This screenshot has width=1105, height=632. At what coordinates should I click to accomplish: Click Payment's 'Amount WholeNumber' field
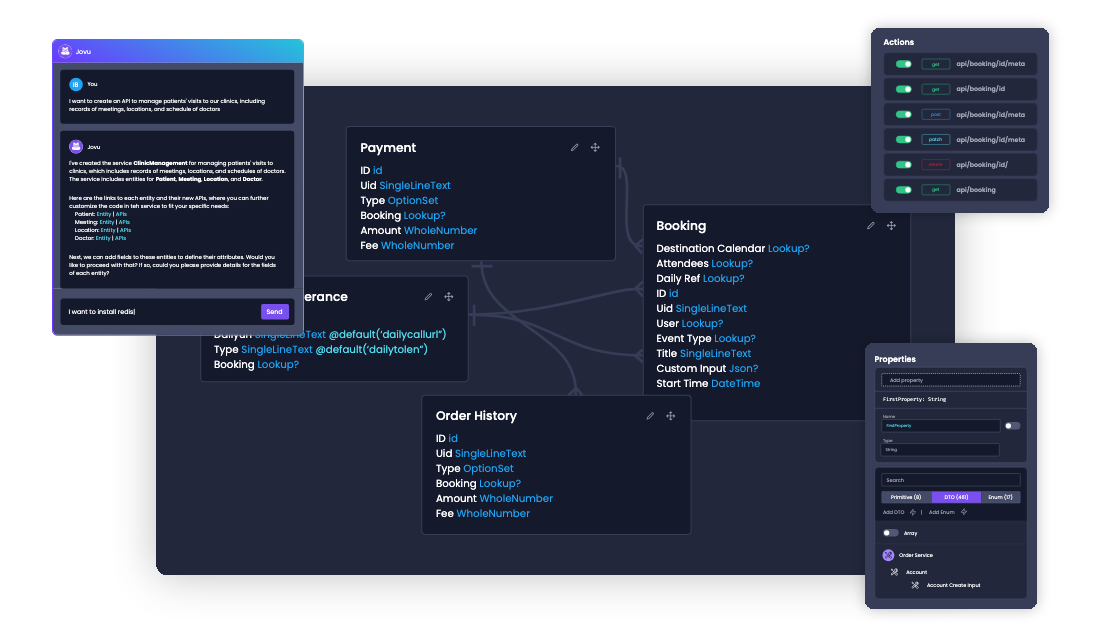click(419, 230)
